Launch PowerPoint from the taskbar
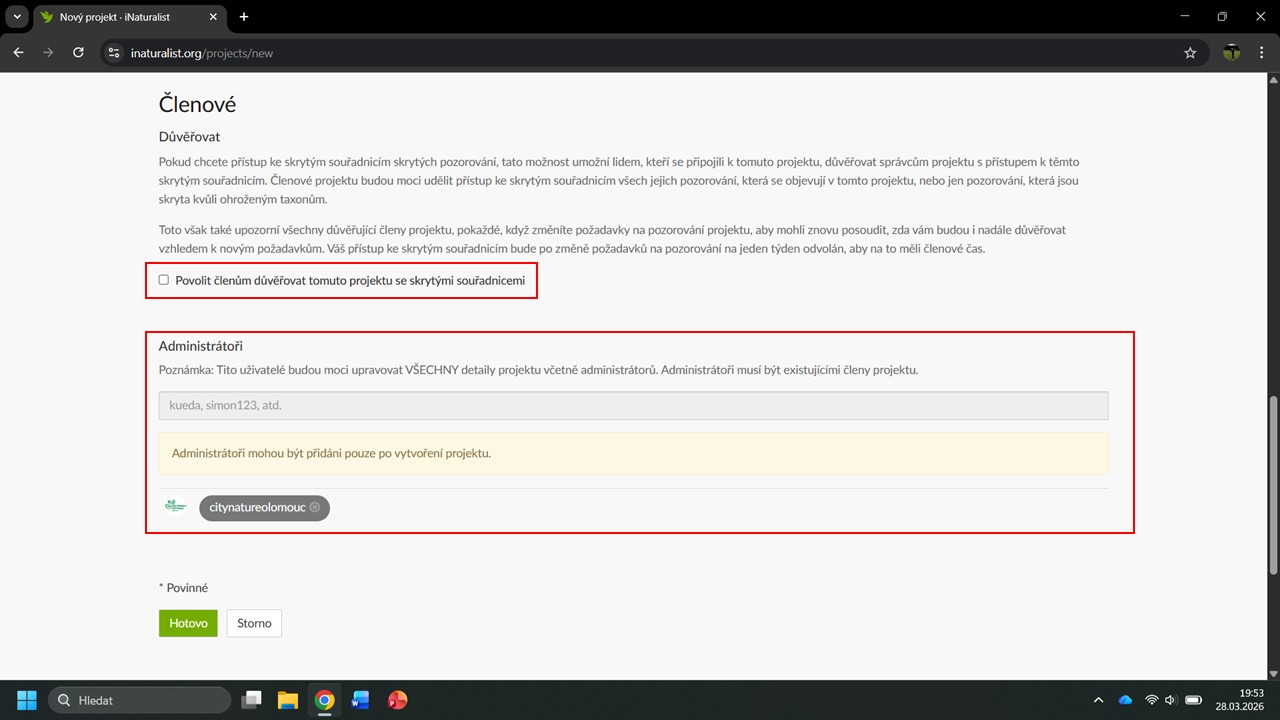 397,700
